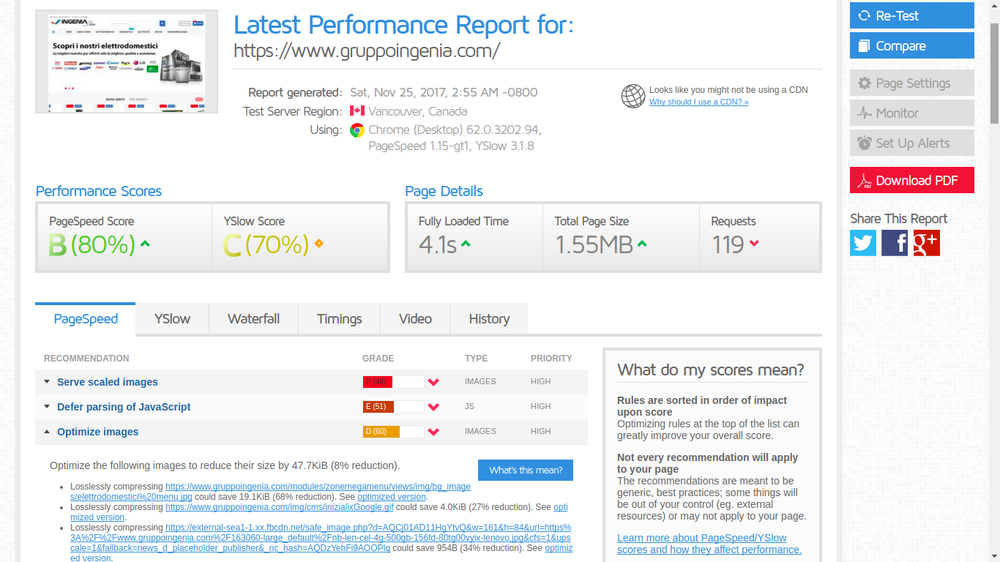
Task: Open Learn more about PageSpeed/YSlow scores link
Action: click(x=709, y=544)
